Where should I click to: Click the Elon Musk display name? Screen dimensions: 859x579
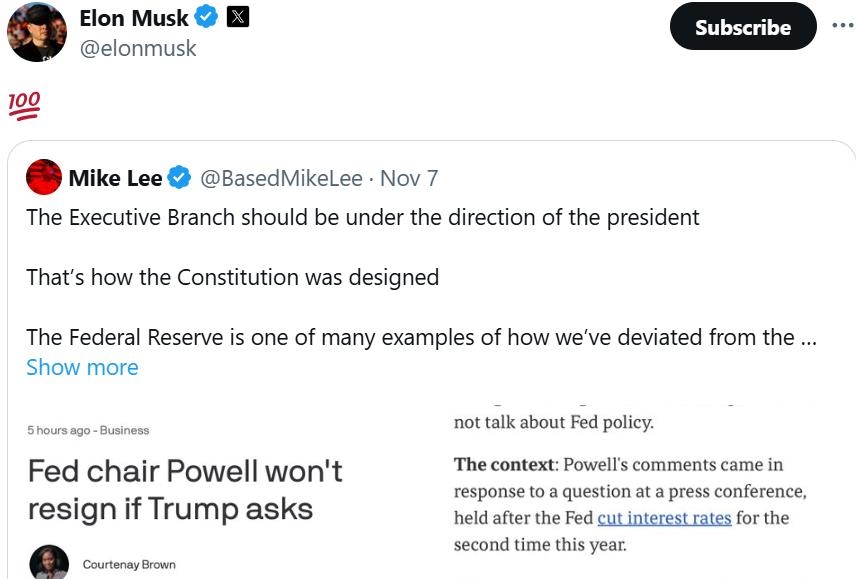tap(133, 17)
